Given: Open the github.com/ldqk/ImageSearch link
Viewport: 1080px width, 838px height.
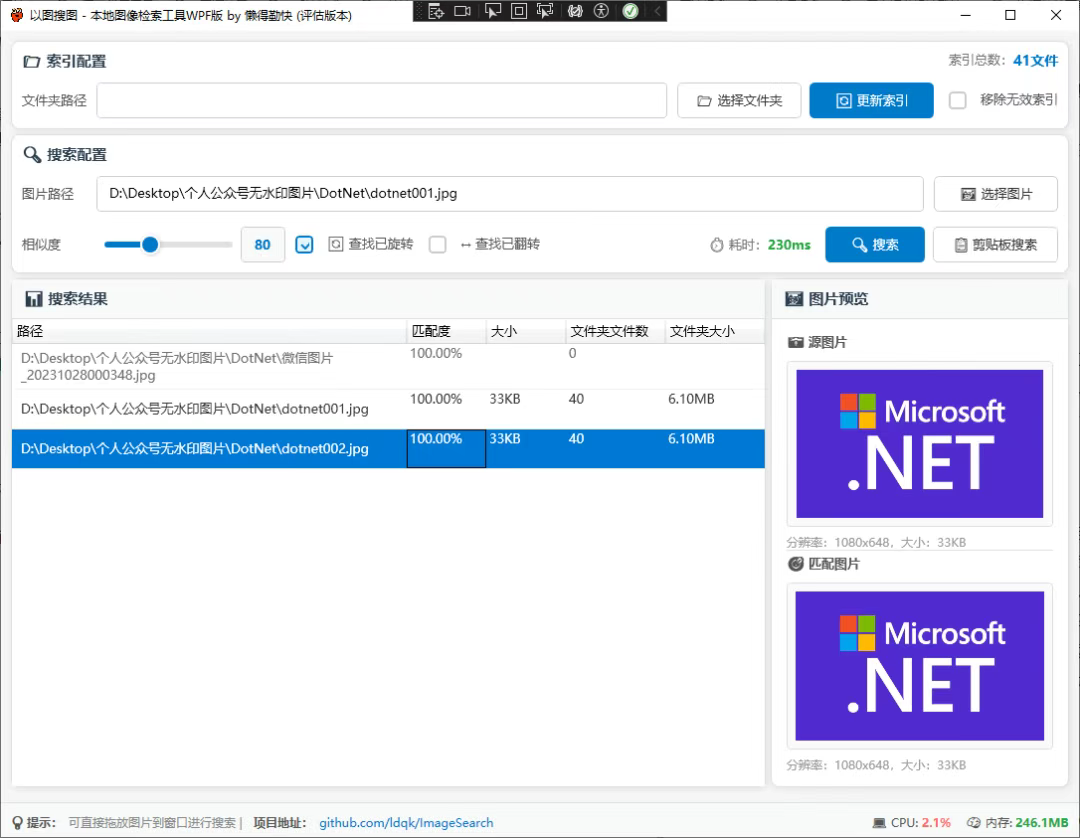Looking at the screenshot, I should pos(406,822).
